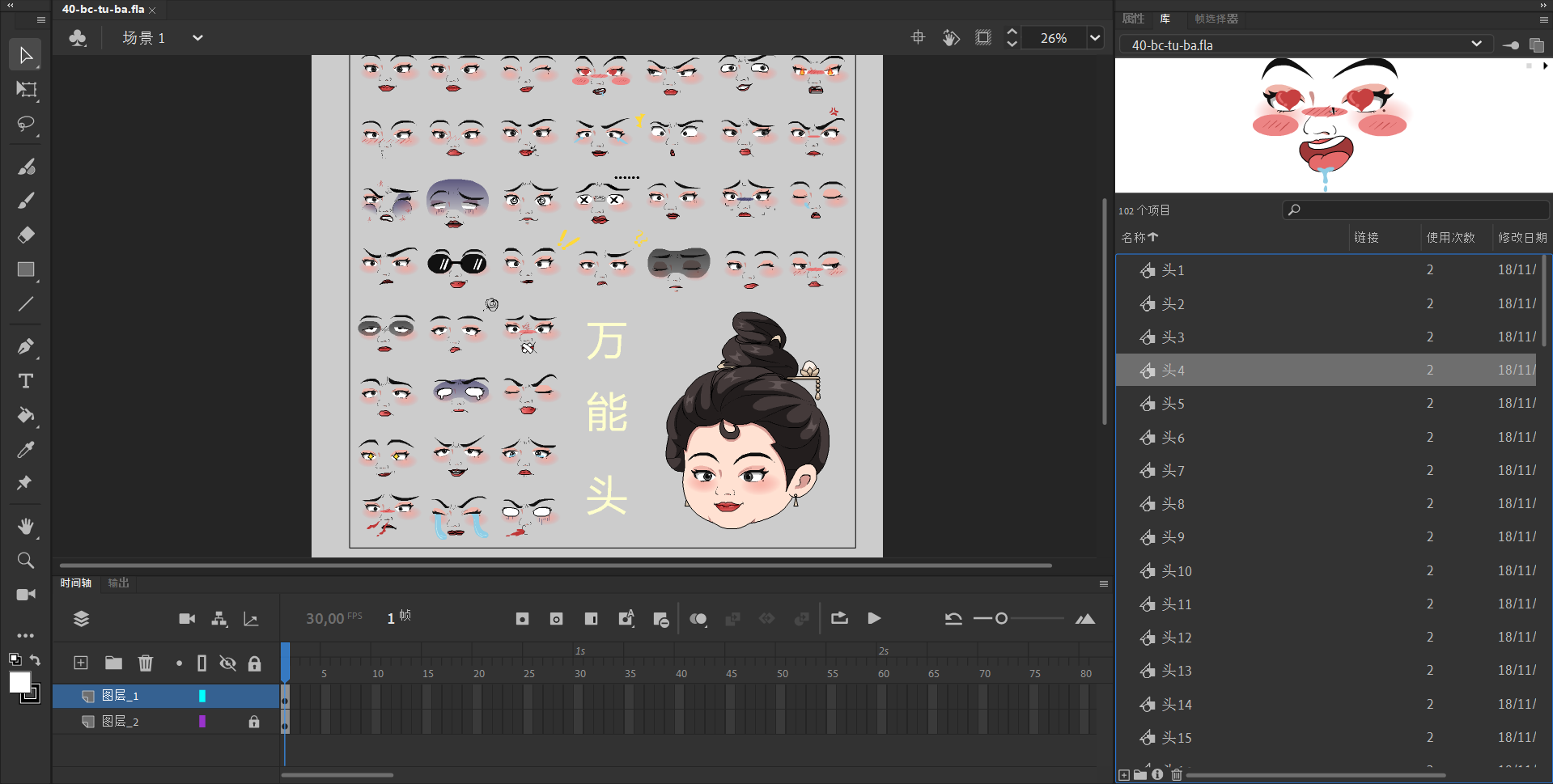Select the Lasso tool
Viewport: 1553px width, 784px height.
tap(26, 124)
